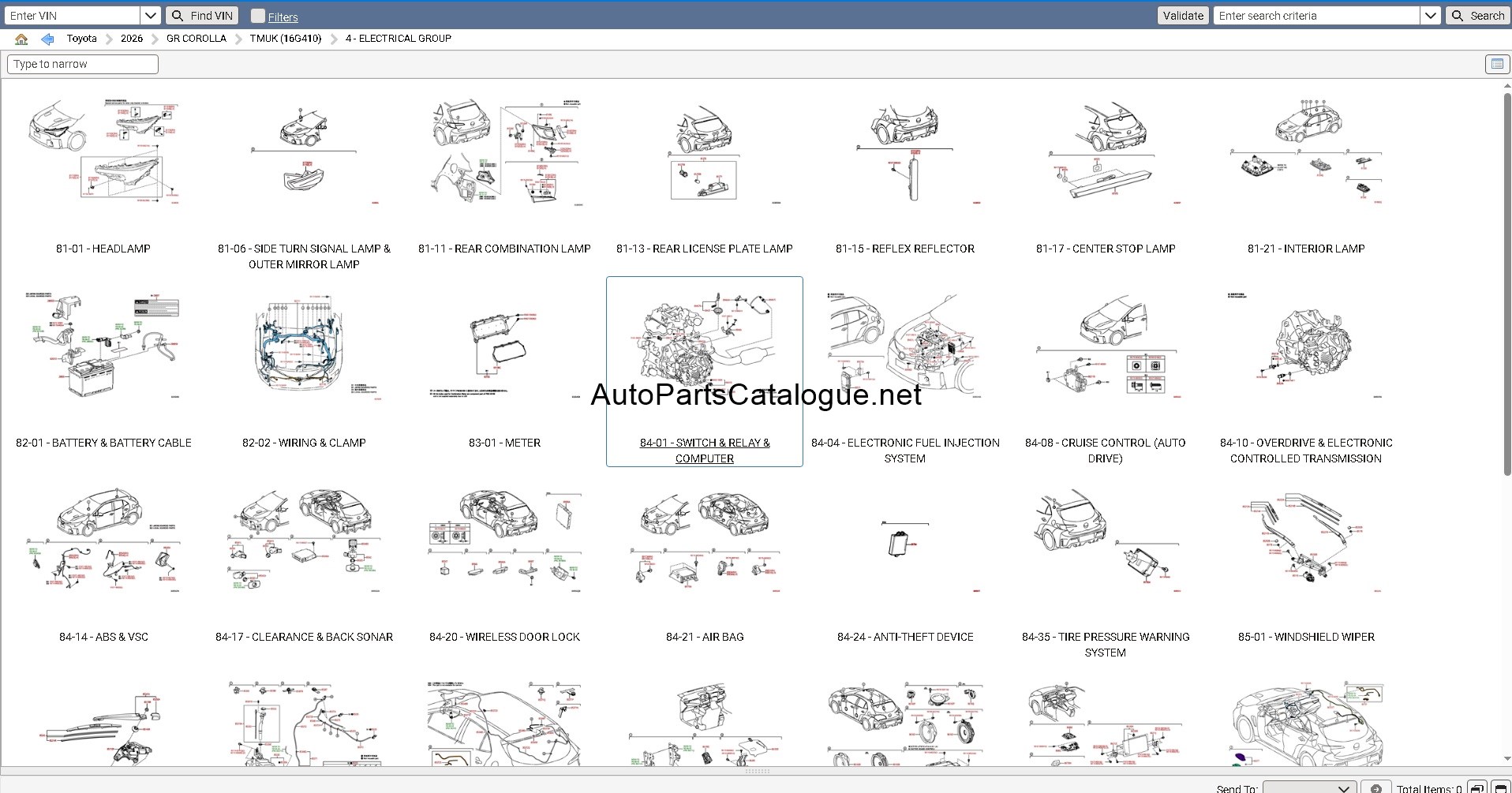Click the blue back arrow icon
Viewport: 1512px width, 793px height.
tap(47, 39)
